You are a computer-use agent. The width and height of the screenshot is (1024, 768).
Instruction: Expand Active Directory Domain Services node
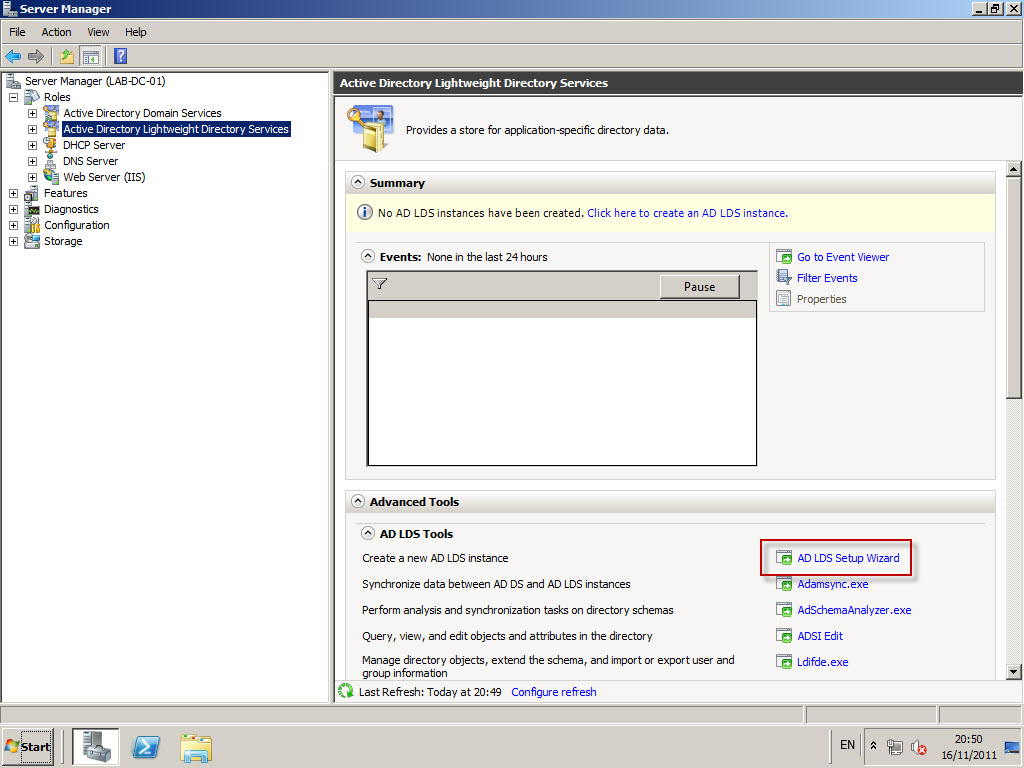click(32, 113)
